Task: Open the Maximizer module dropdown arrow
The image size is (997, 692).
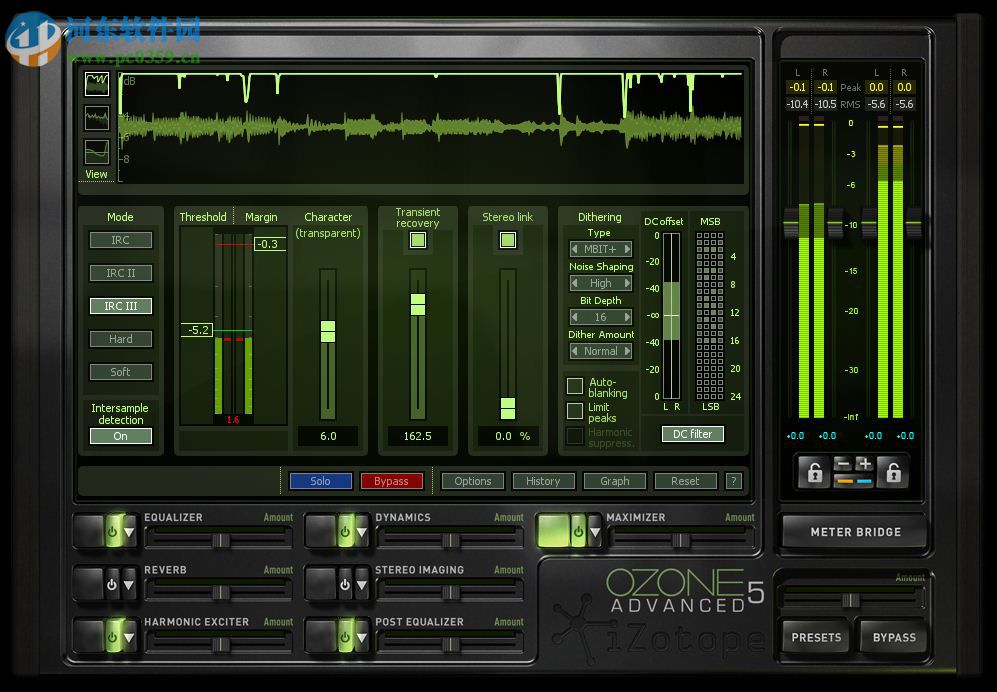Action: click(595, 532)
